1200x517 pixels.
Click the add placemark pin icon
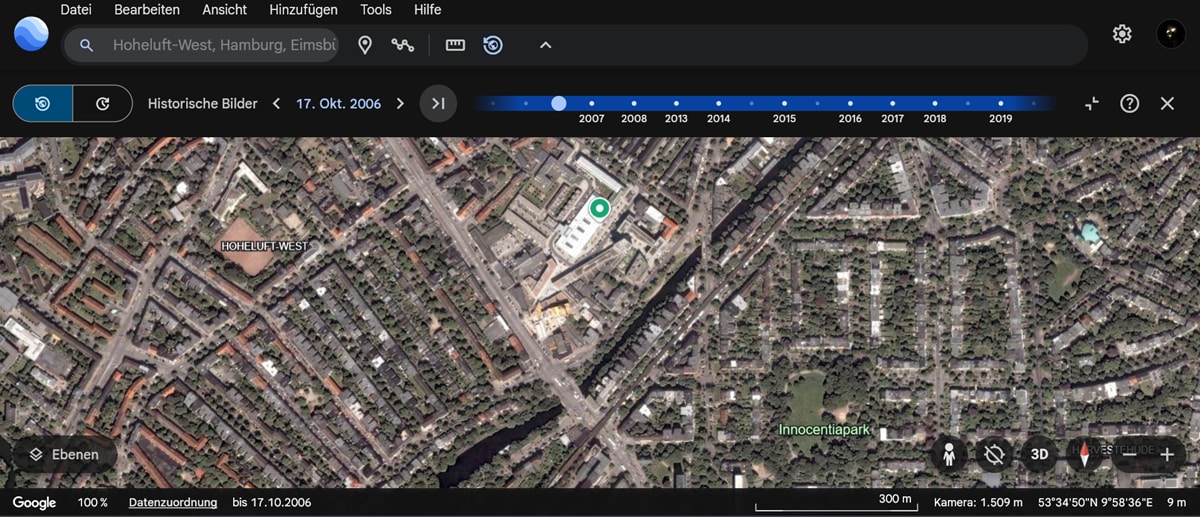366,45
